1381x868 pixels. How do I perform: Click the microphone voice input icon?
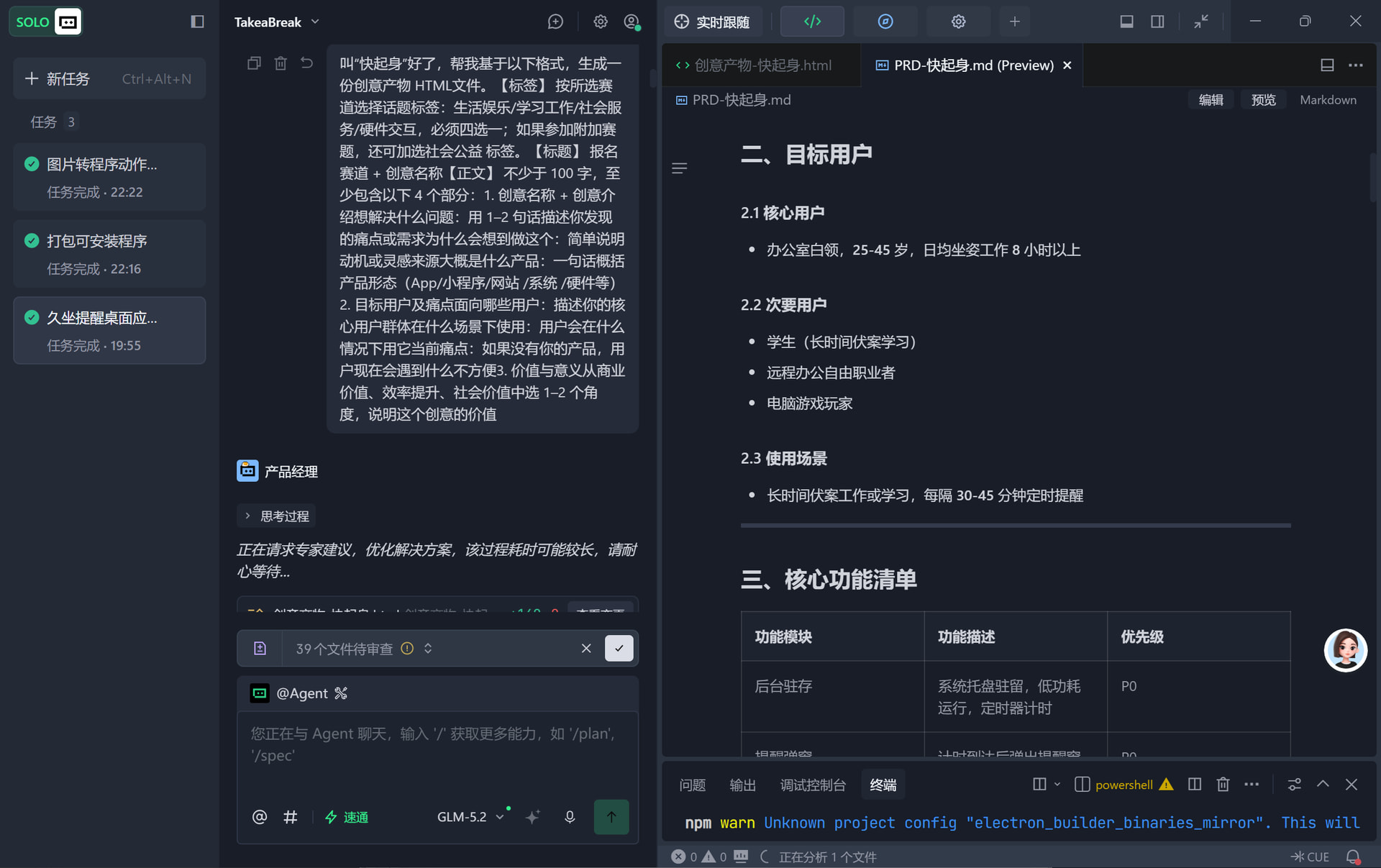(570, 817)
